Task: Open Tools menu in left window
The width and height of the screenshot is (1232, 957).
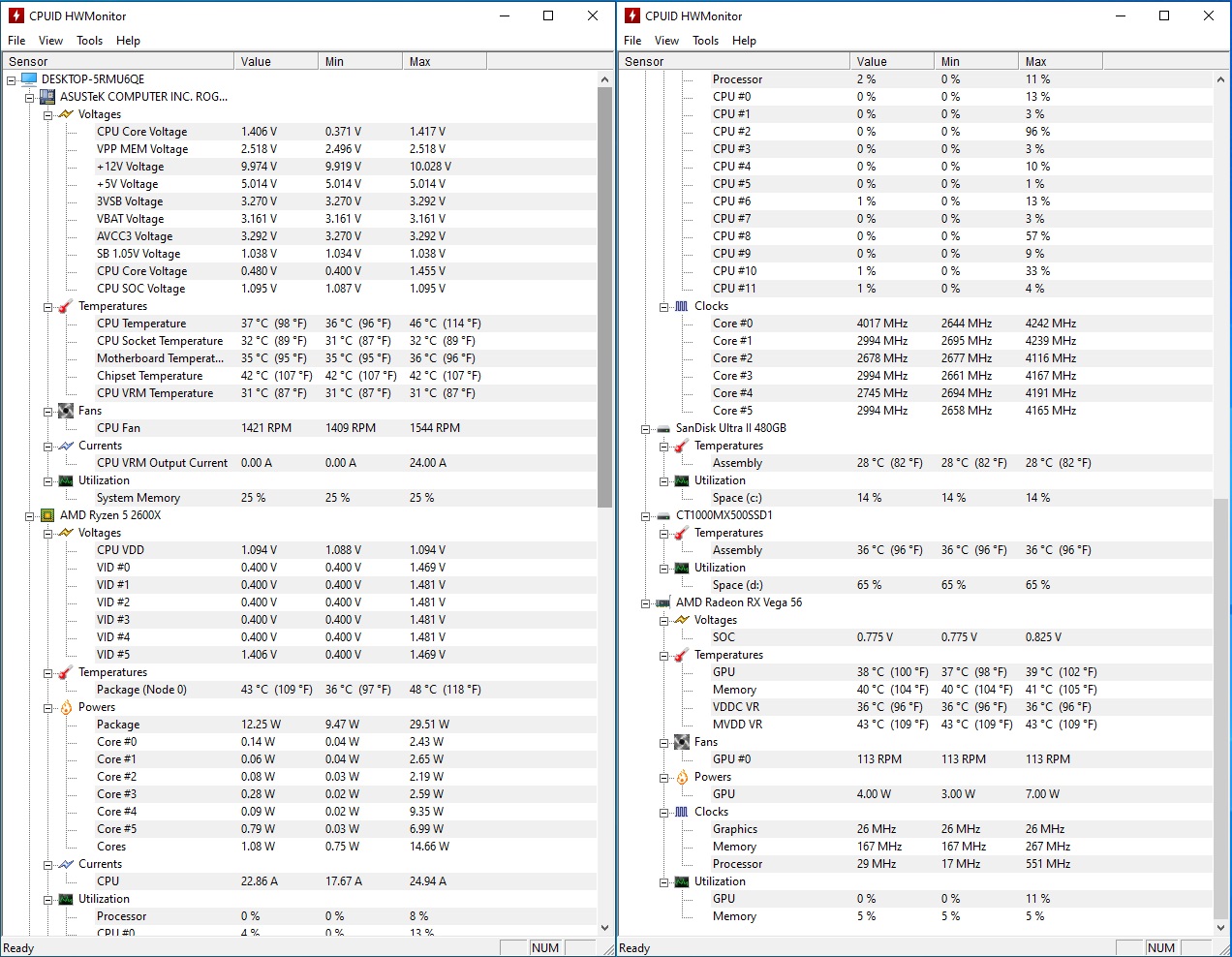Action: pyautogui.click(x=90, y=41)
